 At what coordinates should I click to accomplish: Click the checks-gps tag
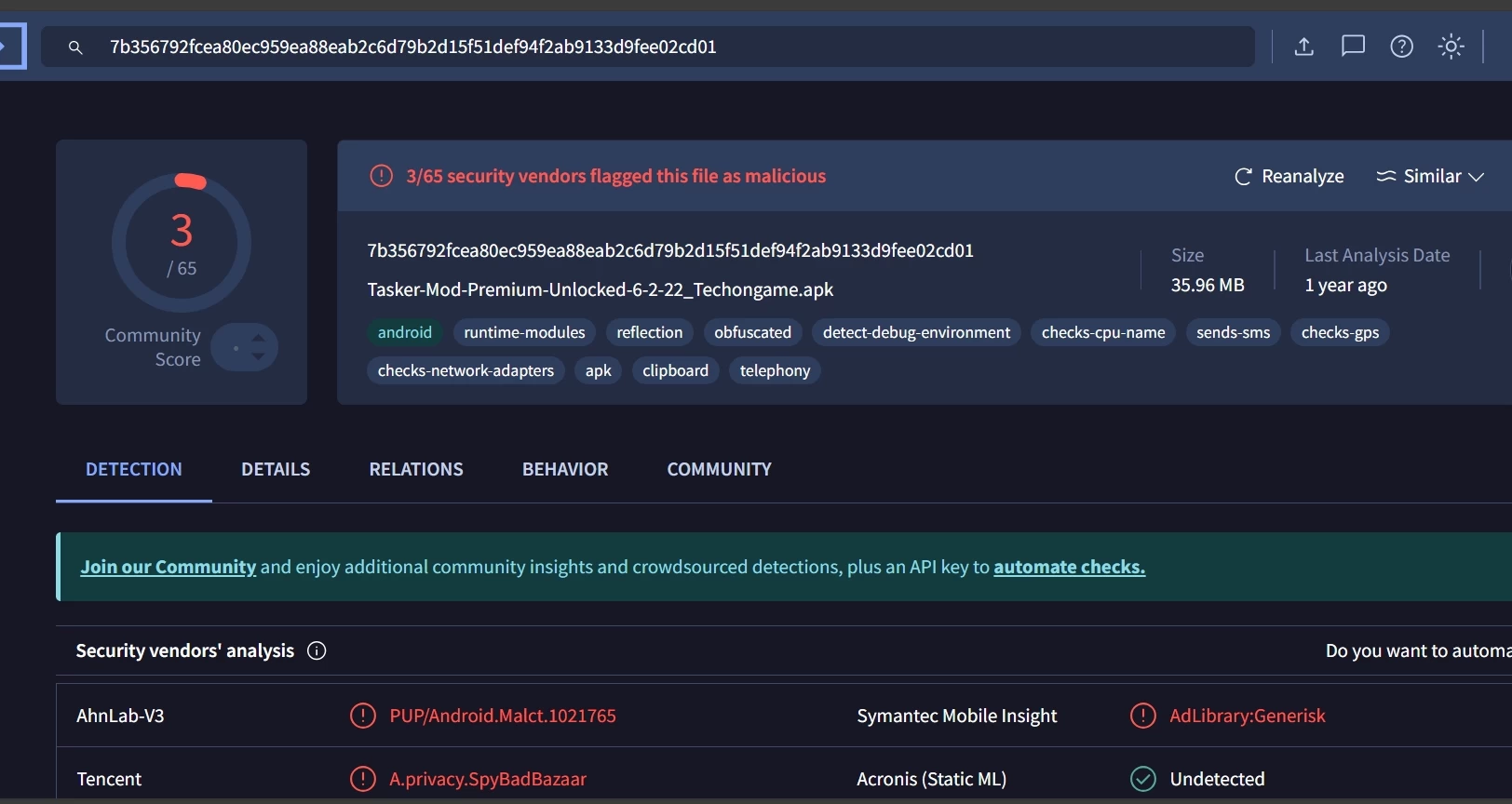(1340, 332)
